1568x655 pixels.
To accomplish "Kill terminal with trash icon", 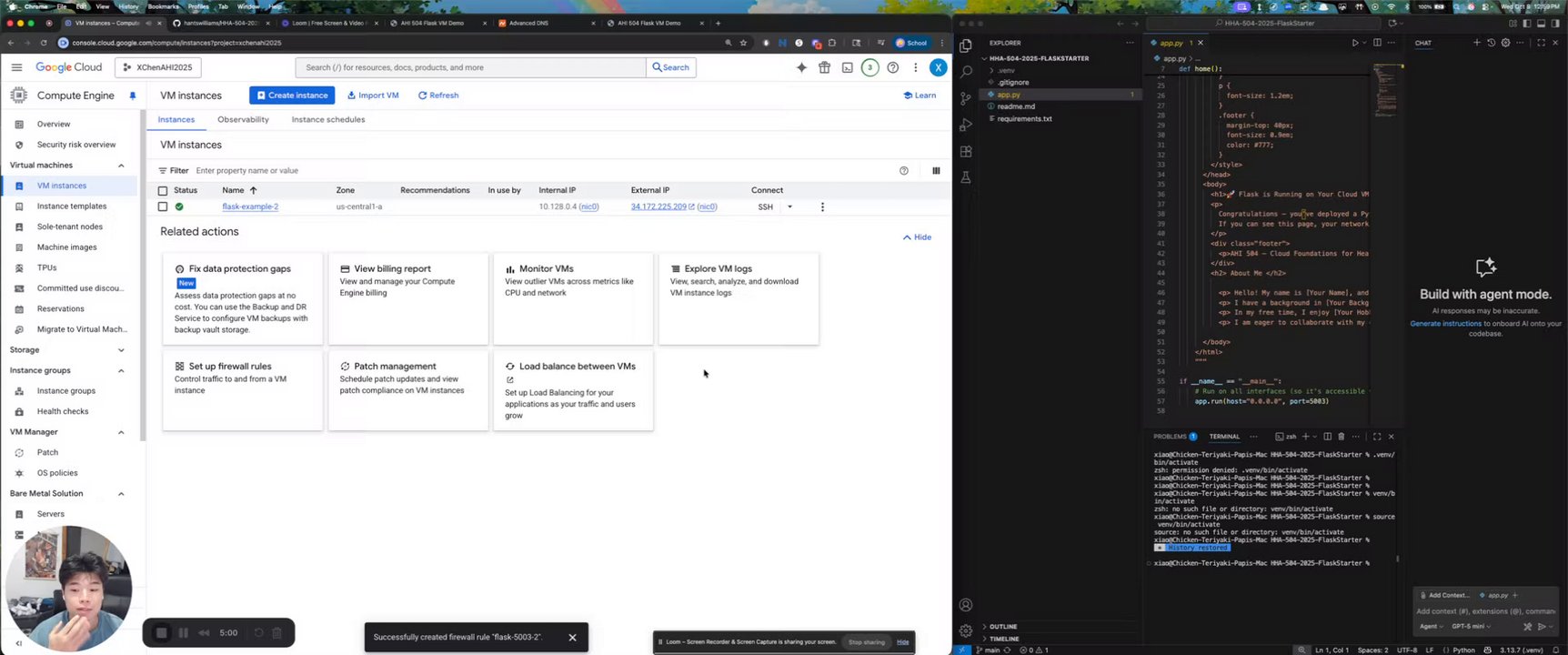I will point(1341,437).
